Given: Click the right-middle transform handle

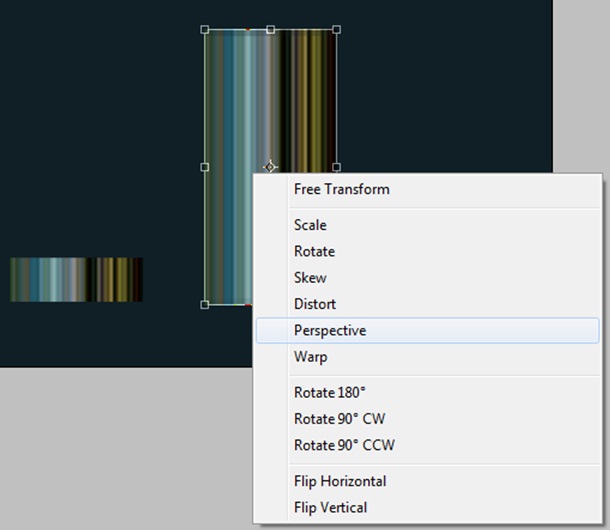Looking at the screenshot, I should (x=337, y=167).
